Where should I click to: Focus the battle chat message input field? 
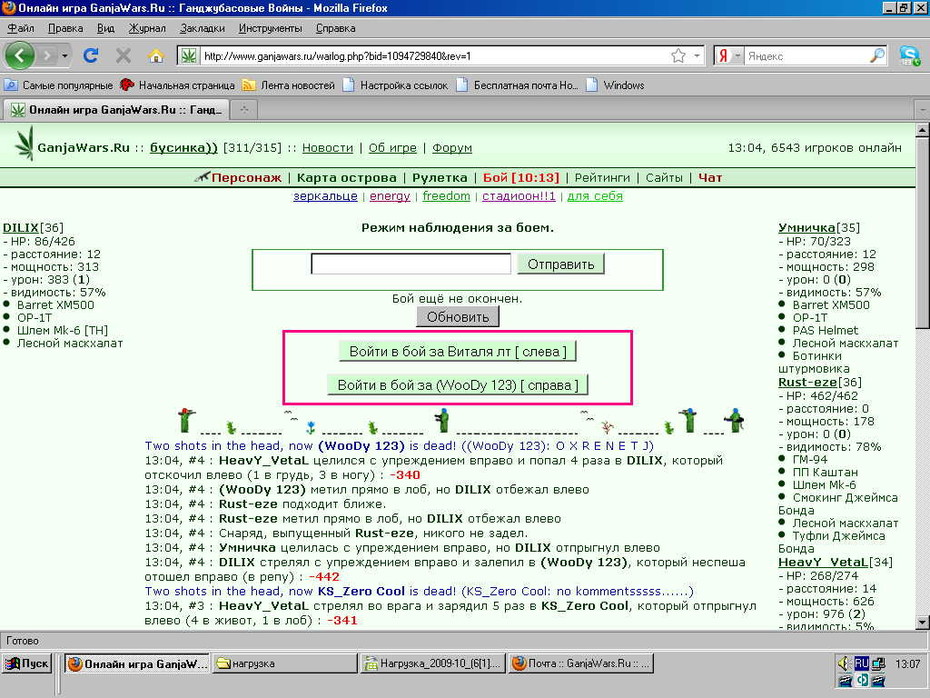(x=410, y=264)
